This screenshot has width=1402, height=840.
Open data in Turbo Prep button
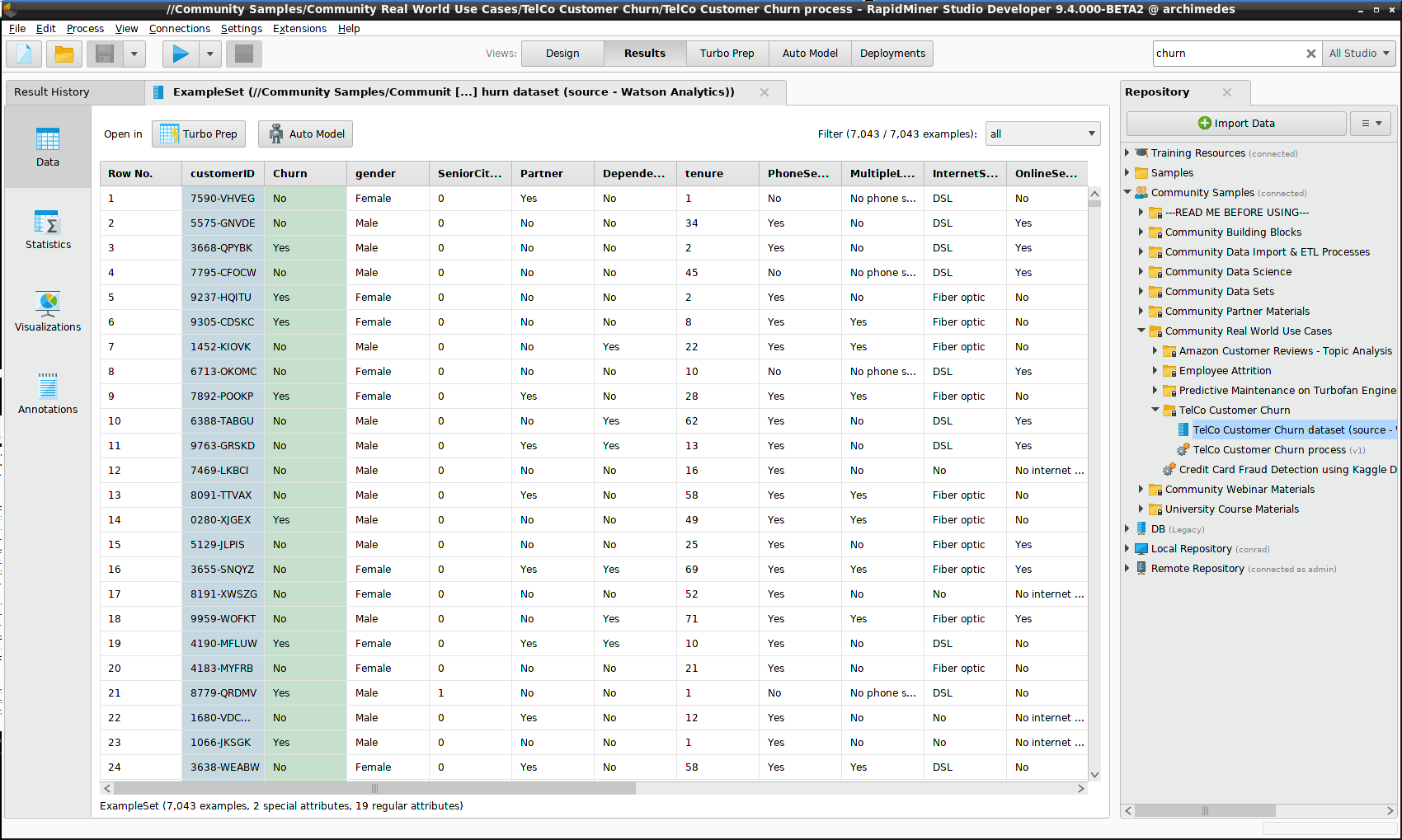pyautogui.click(x=199, y=134)
